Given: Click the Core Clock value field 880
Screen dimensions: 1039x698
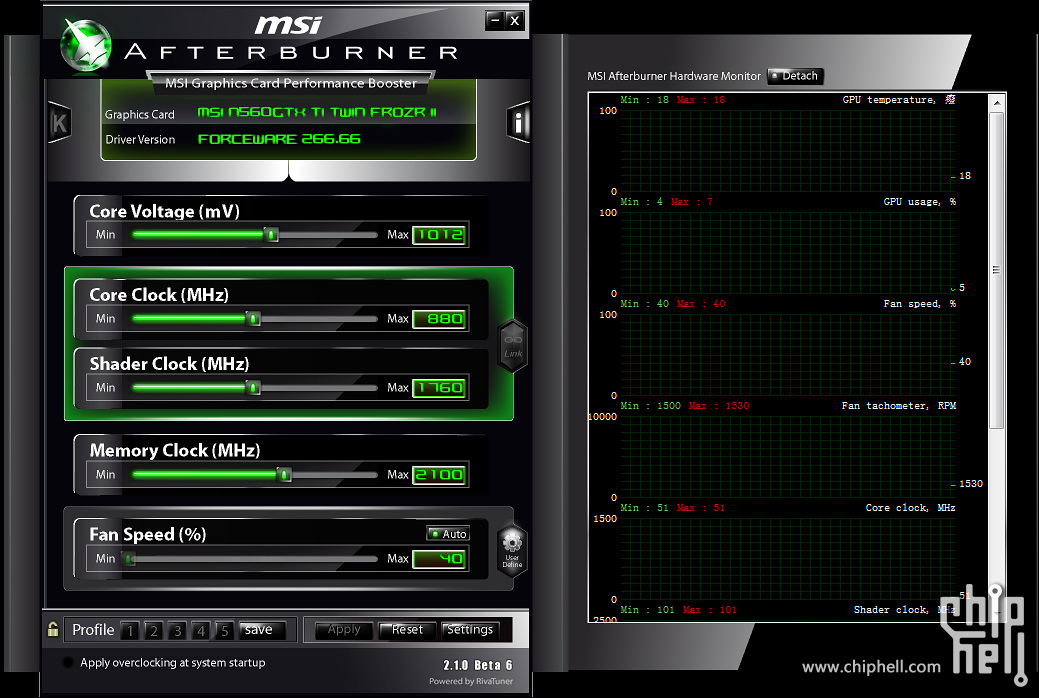Looking at the screenshot, I should pos(440,319).
